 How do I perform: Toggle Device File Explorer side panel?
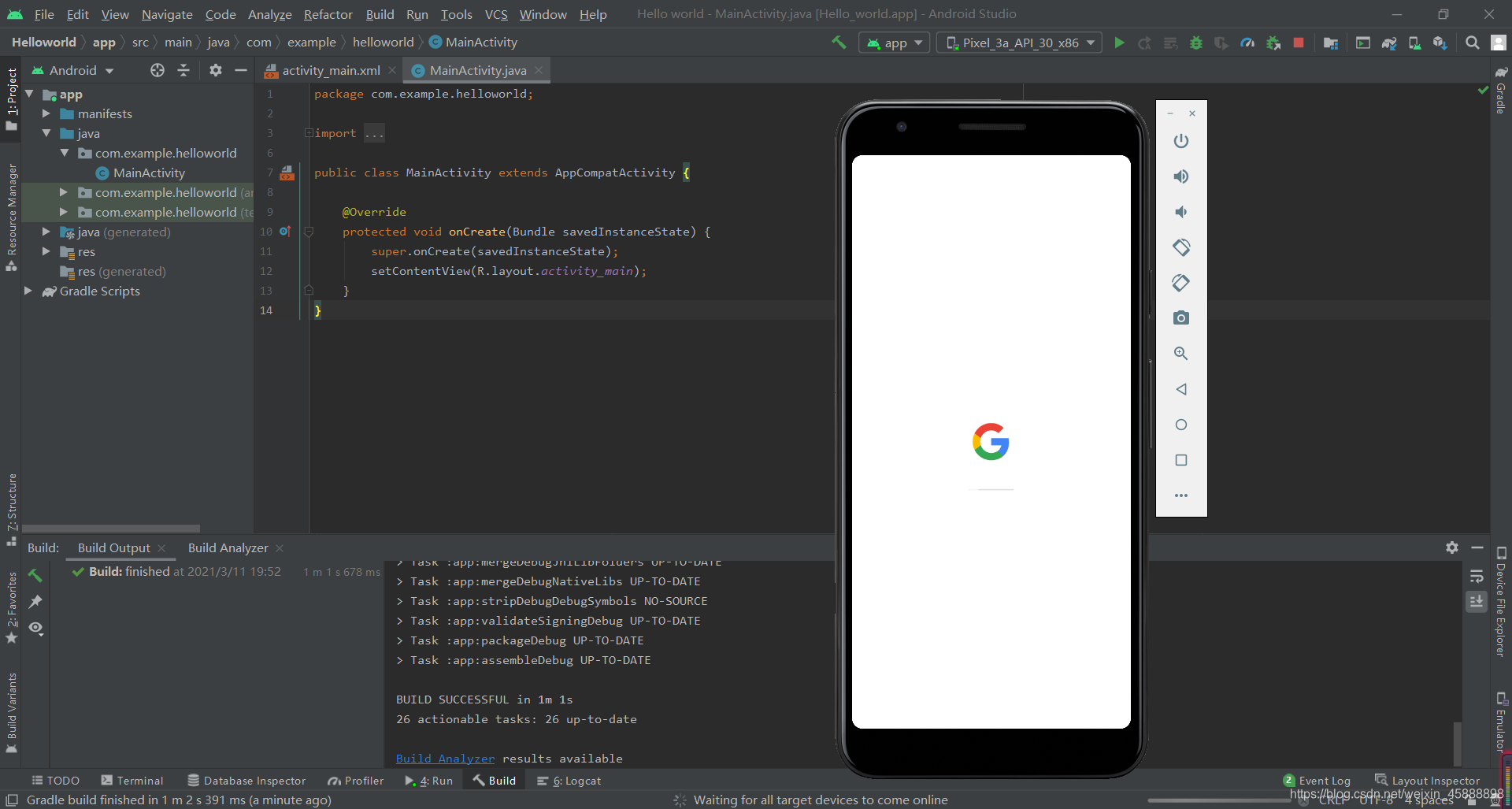[x=1501, y=602]
